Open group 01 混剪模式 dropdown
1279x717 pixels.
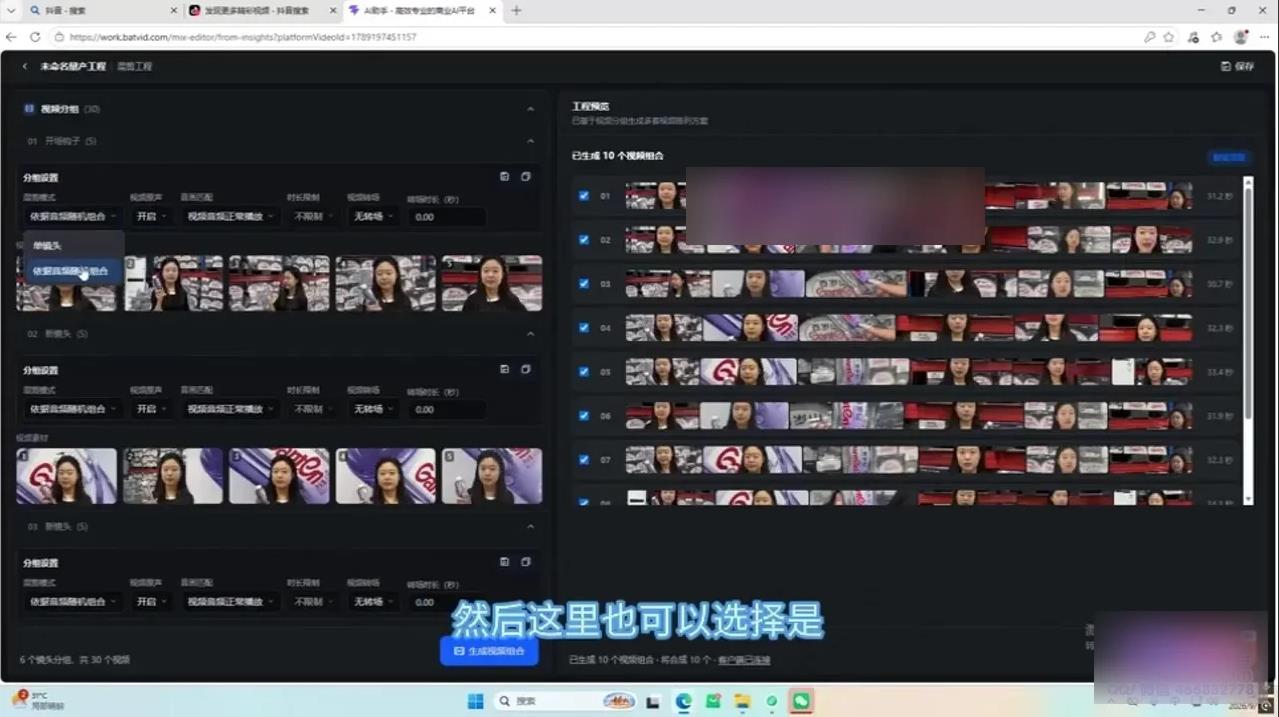[72, 216]
